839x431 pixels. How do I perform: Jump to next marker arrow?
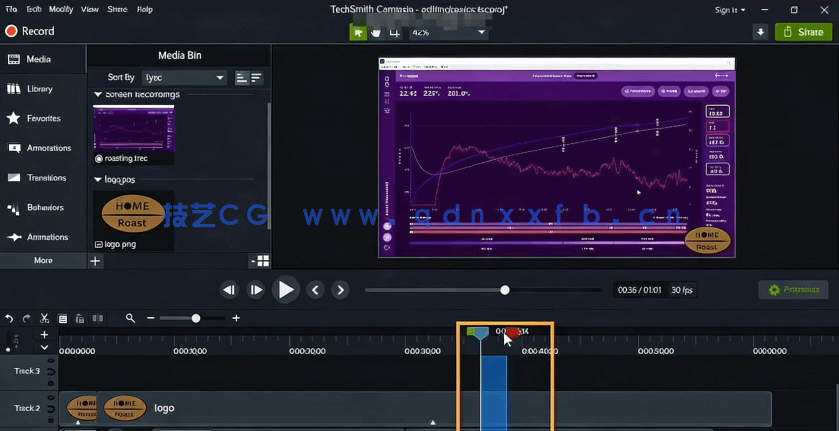click(x=340, y=290)
